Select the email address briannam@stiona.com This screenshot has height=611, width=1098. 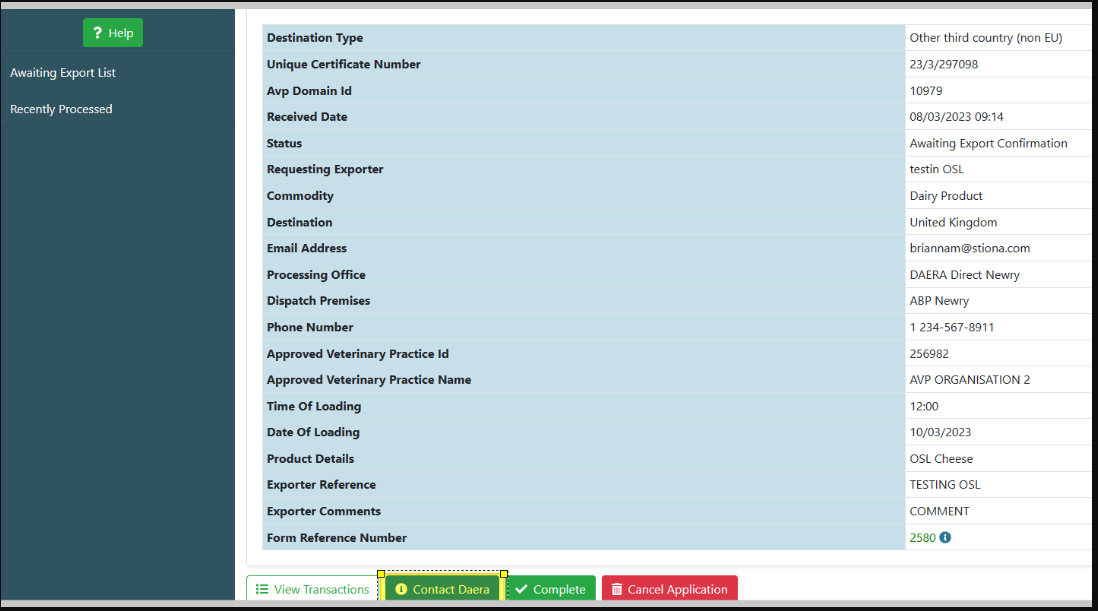969,248
